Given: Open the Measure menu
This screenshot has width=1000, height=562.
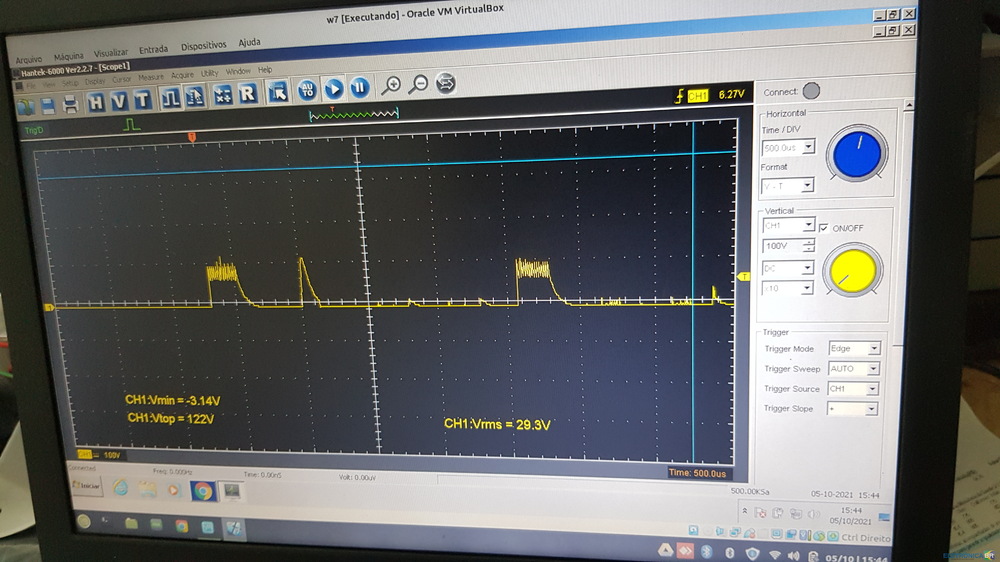Looking at the screenshot, I should pyautogui.click(x=151, y=77).
